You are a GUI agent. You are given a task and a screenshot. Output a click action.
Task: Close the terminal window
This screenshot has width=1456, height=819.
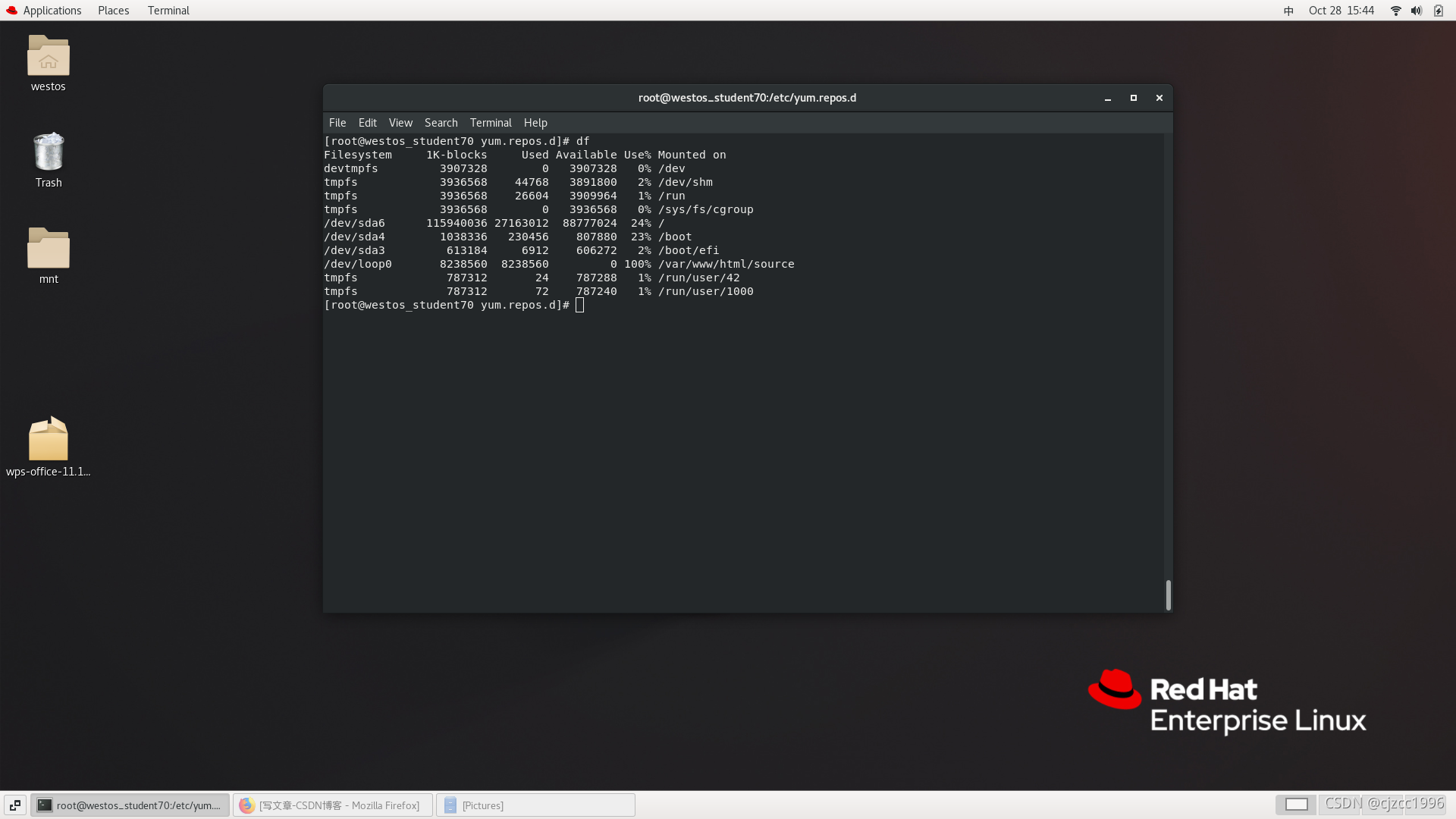pyautogui.click(x=1159, y=98)
